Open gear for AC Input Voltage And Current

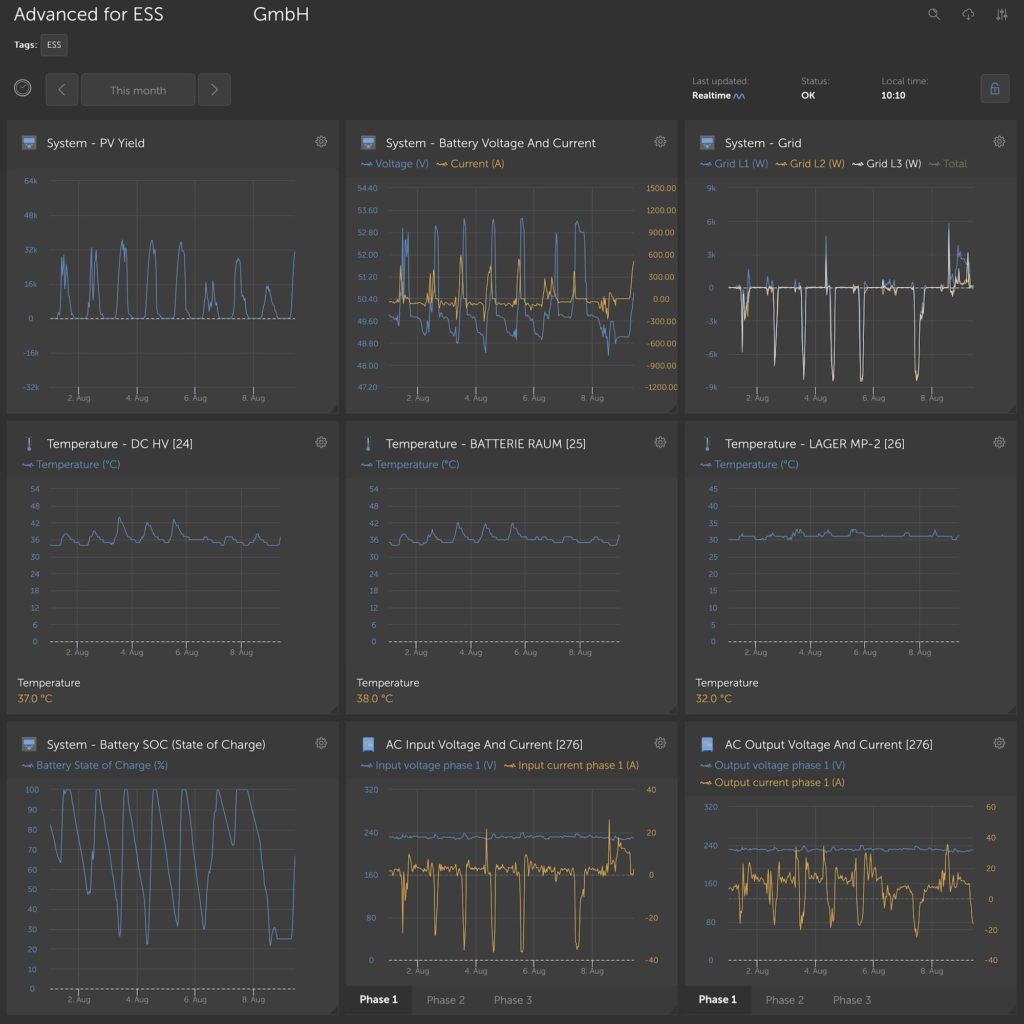[x=660, y=743]
